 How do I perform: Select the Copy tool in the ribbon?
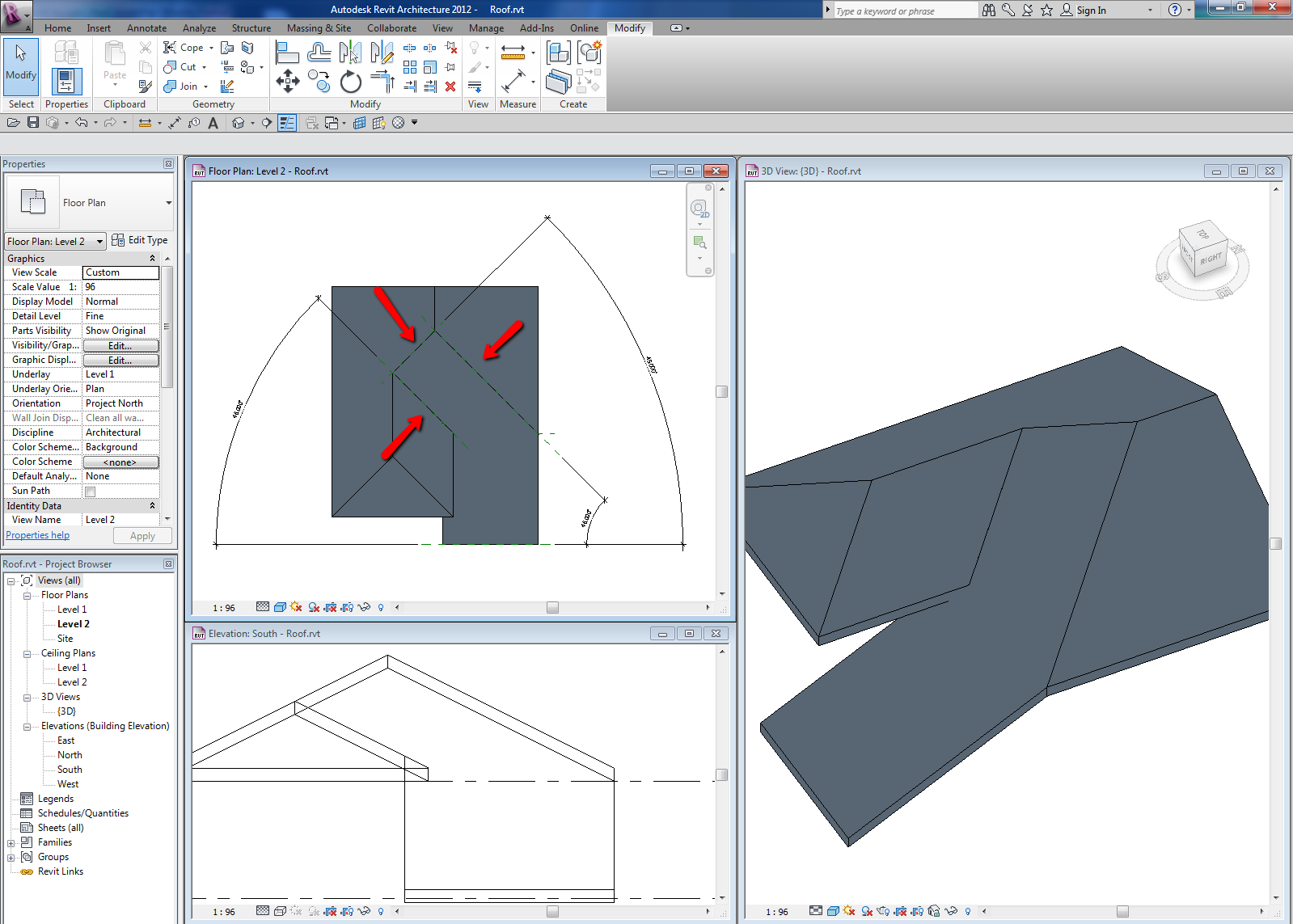tap(319, 81)
